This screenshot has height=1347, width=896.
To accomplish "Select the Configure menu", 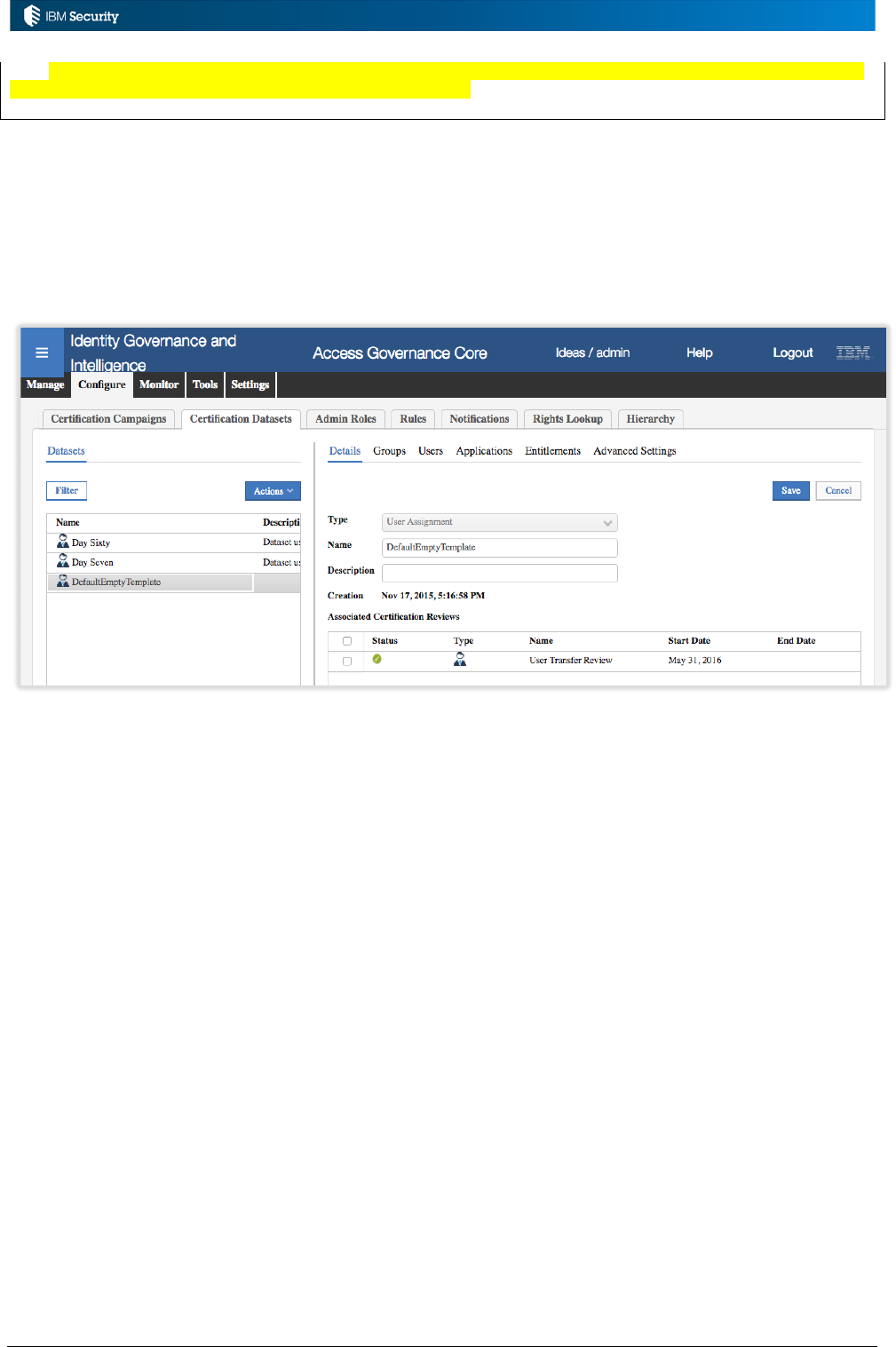I will pos(102,384).
